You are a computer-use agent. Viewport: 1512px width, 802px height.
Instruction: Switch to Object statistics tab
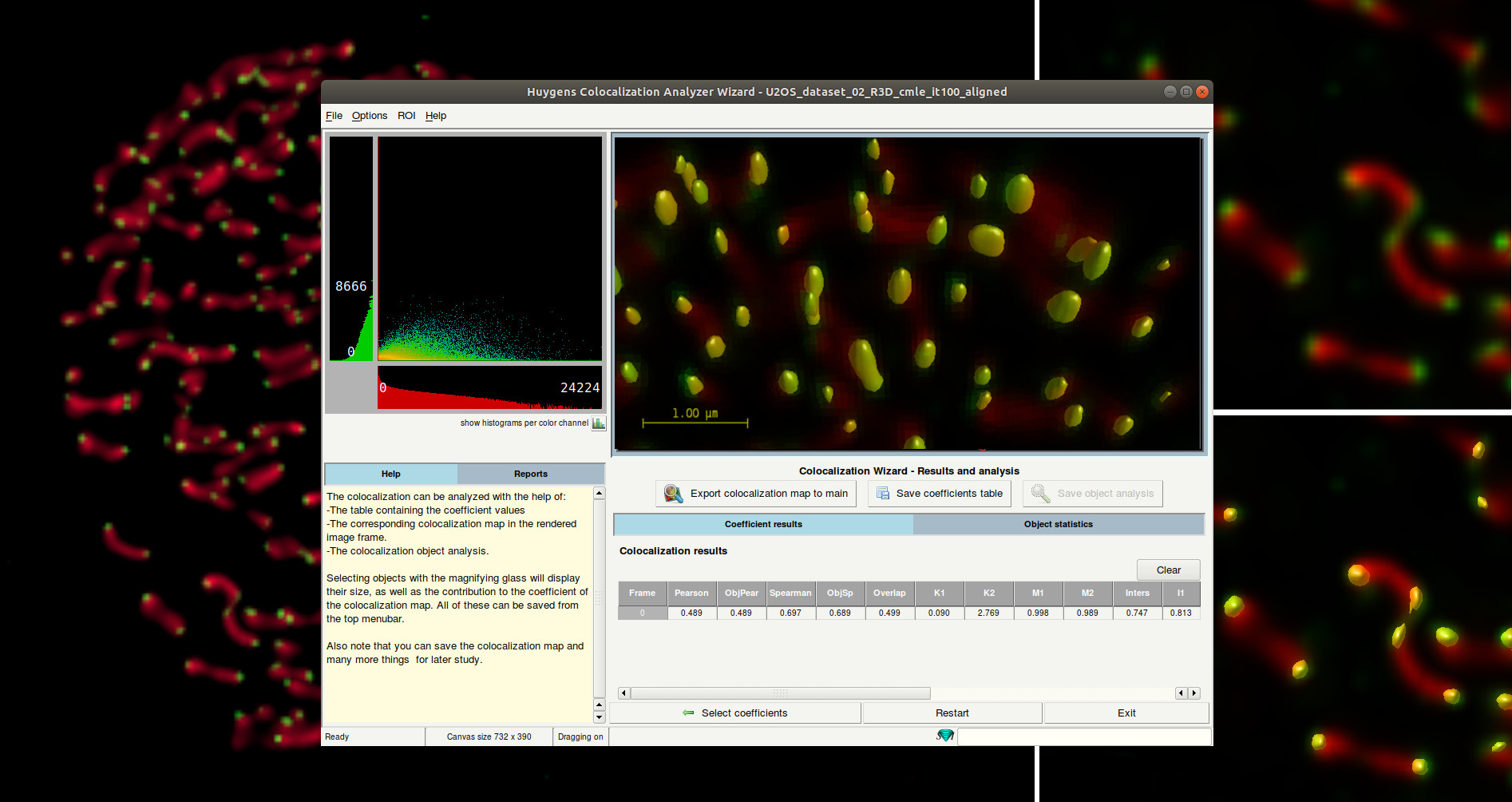(1058, 525)
